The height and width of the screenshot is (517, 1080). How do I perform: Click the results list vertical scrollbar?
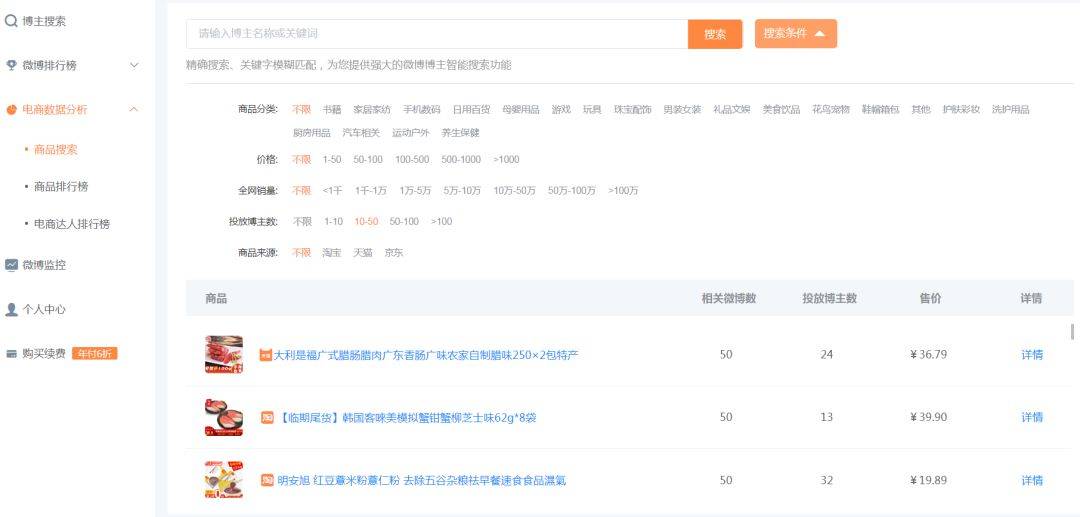(1072, 332)
